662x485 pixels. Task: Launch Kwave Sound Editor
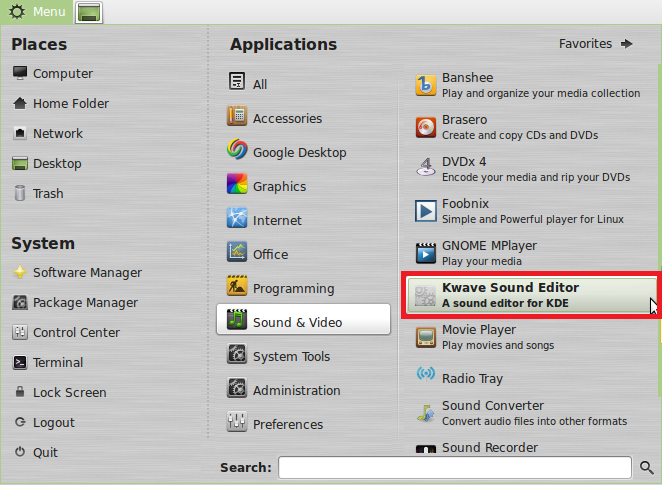pyautogui.click(x=532, y=295)
